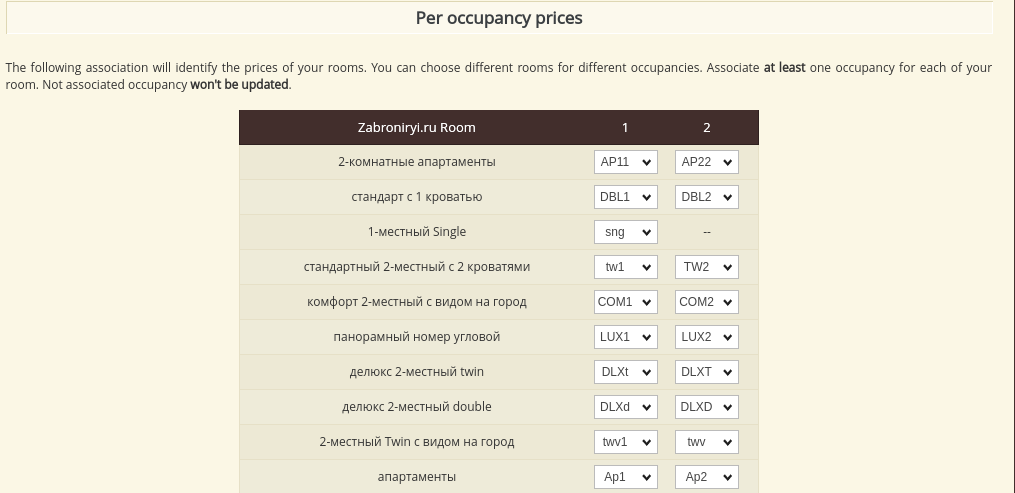
Task: Expand the DLXT occupancy 2 dropdown
Action: pyautogui.click(x=707, y=372)
